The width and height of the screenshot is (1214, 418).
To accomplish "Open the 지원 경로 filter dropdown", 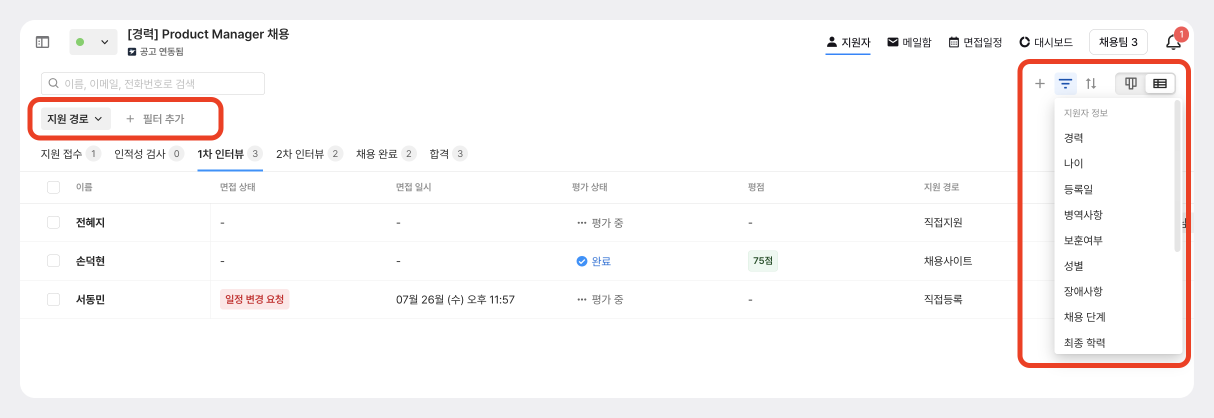I will pyautogui.click(x=75, y=119).
